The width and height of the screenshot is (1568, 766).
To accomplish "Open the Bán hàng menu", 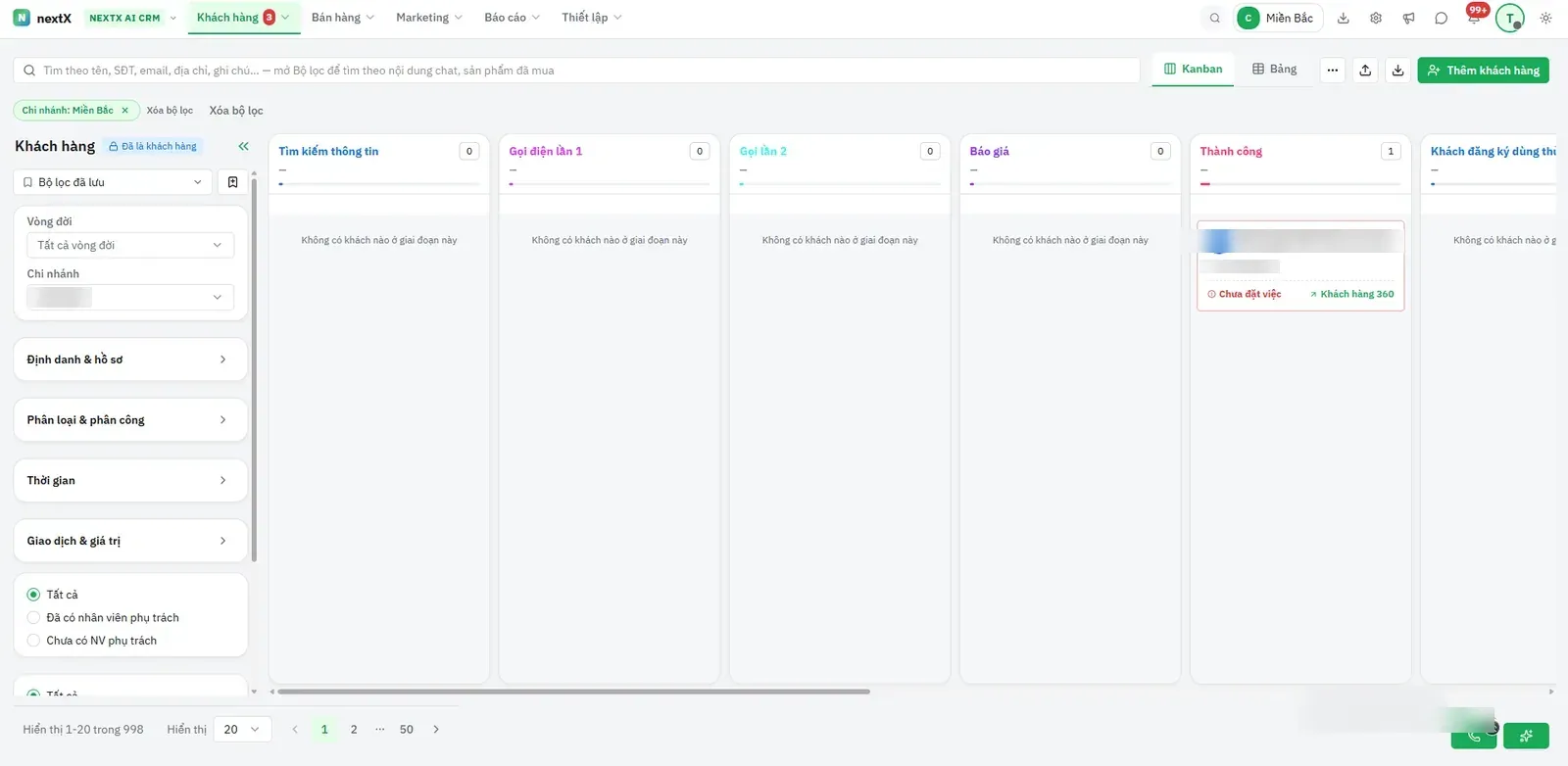I will pyautogui.click(x=343, y=18).
